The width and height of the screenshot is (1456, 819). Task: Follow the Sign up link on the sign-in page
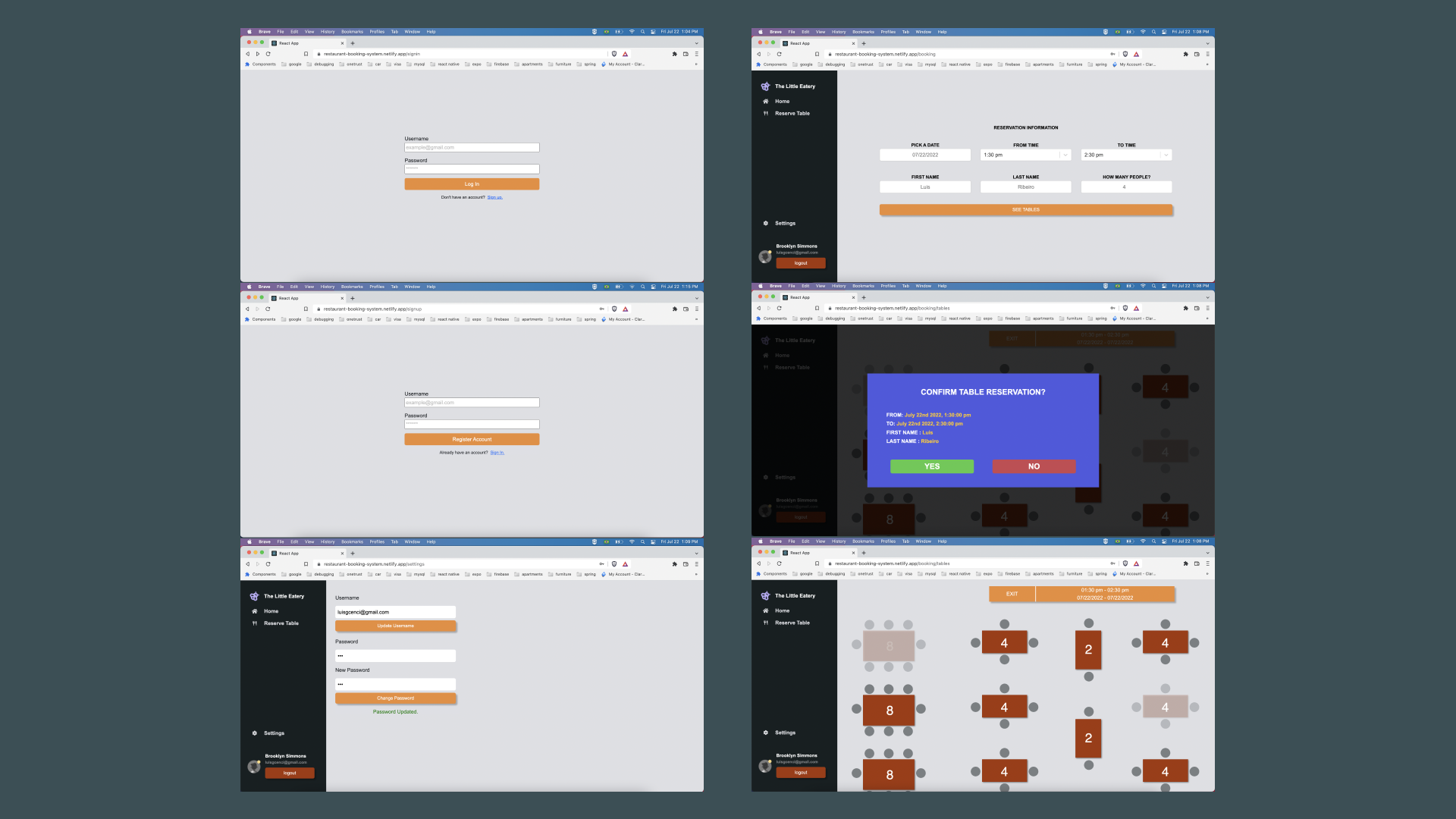pos(494,197)
